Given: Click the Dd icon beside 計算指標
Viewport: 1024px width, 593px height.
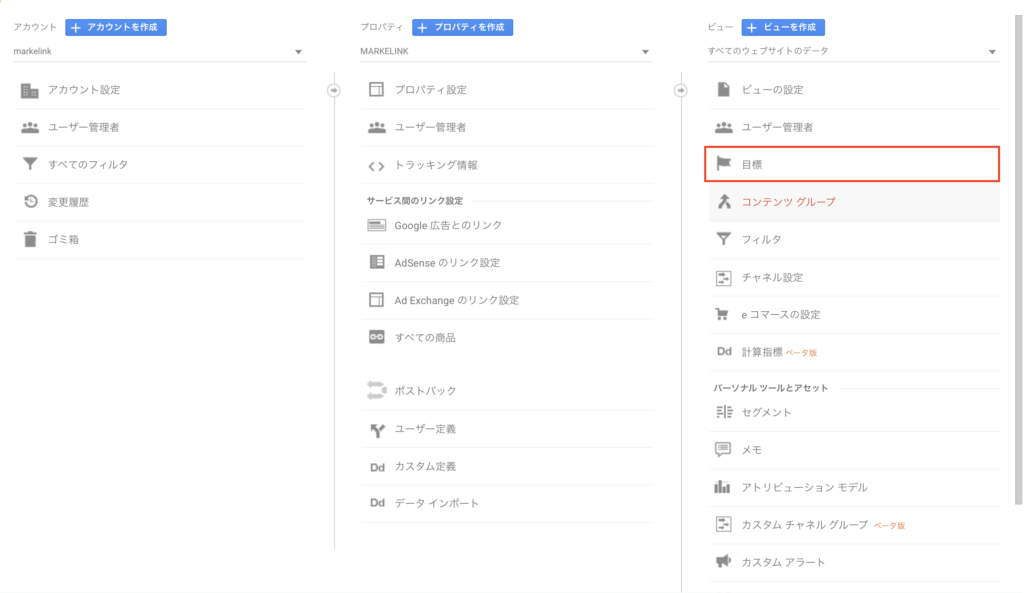Looking at the screenshot, I should click(724, 351).
